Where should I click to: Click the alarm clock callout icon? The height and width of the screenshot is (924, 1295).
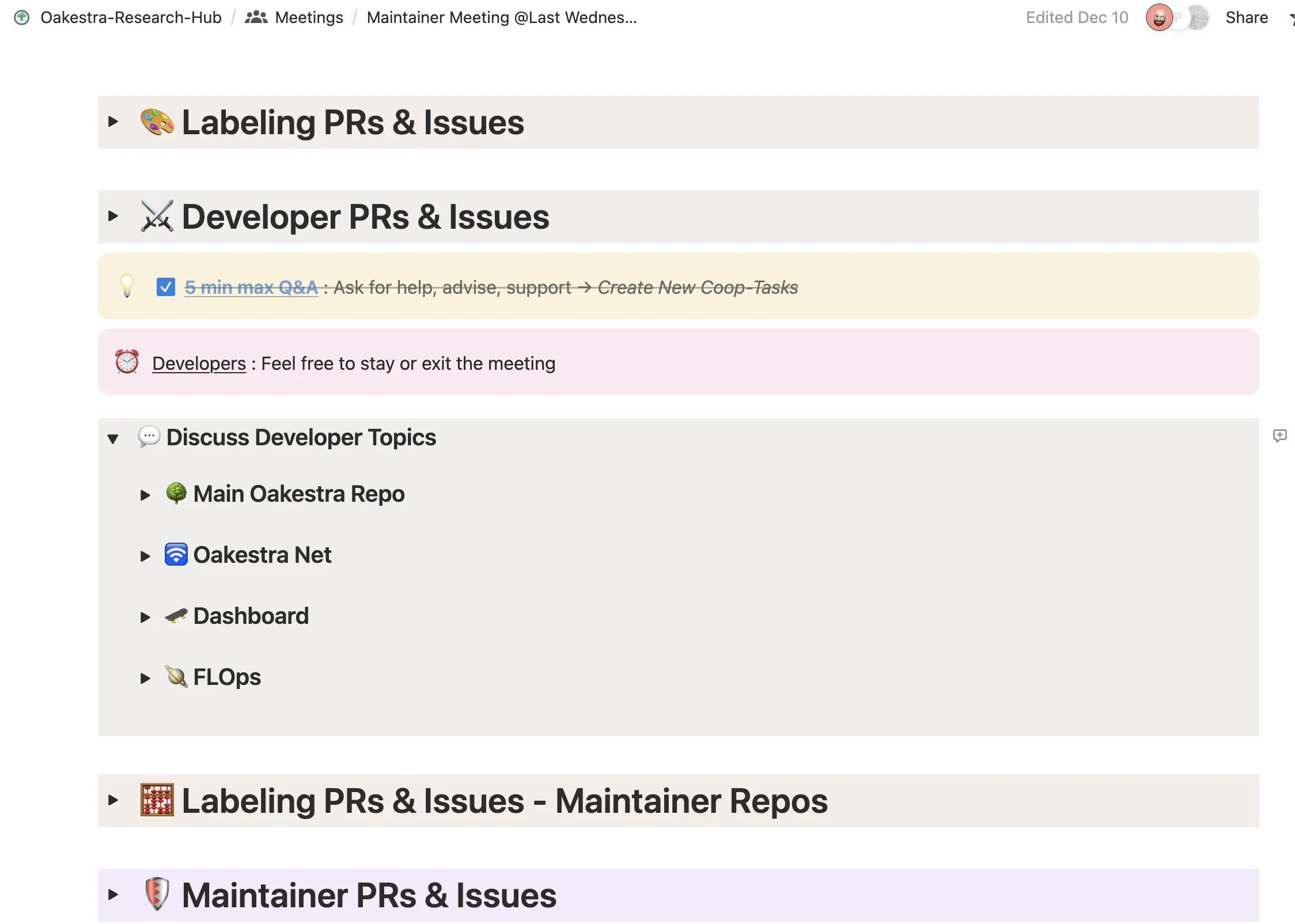point(127,362)
